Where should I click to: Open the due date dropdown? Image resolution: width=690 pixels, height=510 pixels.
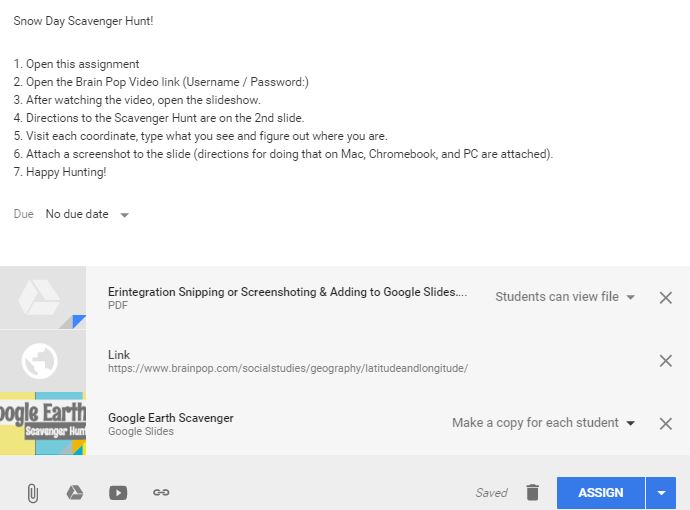(x=87, y=214)
